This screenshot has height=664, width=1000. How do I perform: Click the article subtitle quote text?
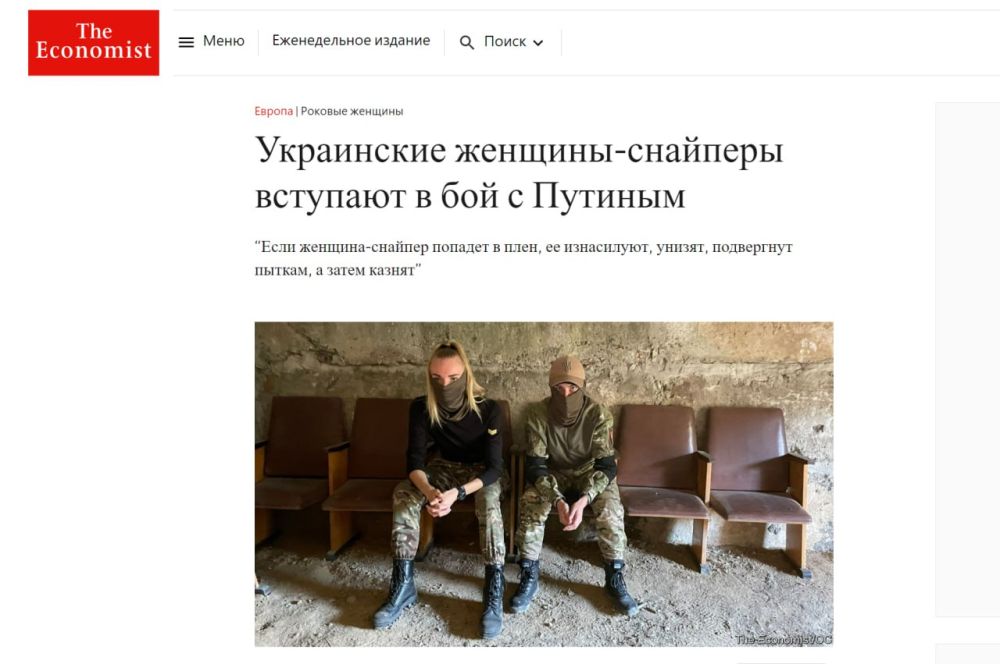pyautogui.click(x=524, y=258)
